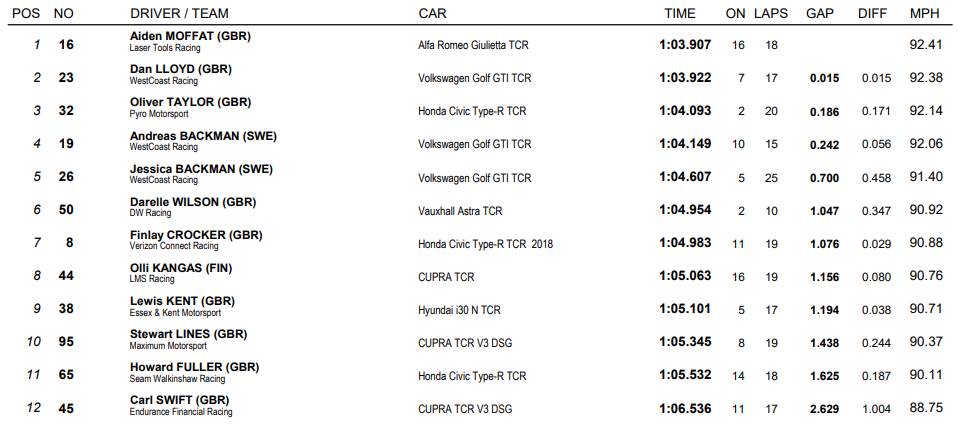Select the MPH column header

point(924,13)
